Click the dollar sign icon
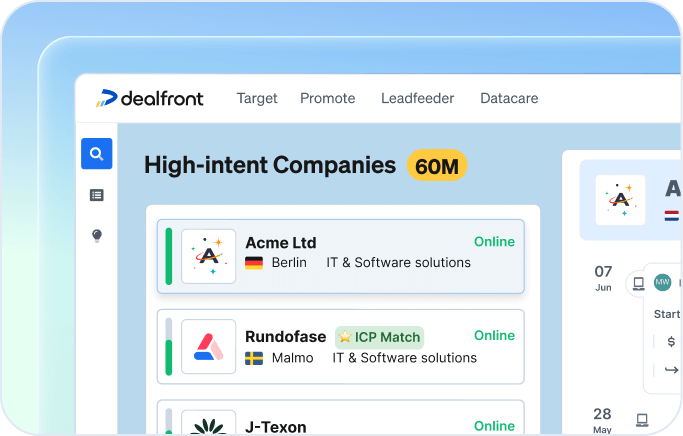Screen dimensions: 683x436 [671, 341]
